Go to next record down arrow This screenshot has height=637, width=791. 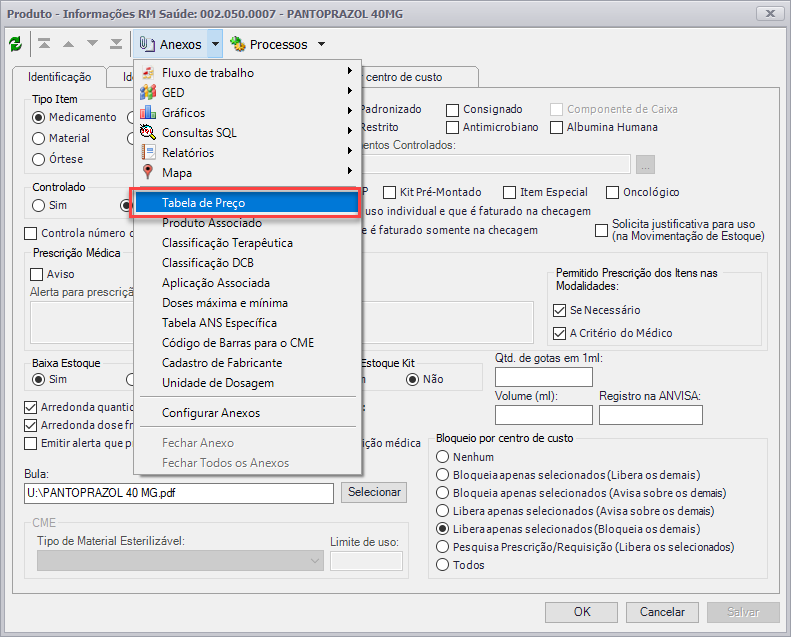[92, 44]
